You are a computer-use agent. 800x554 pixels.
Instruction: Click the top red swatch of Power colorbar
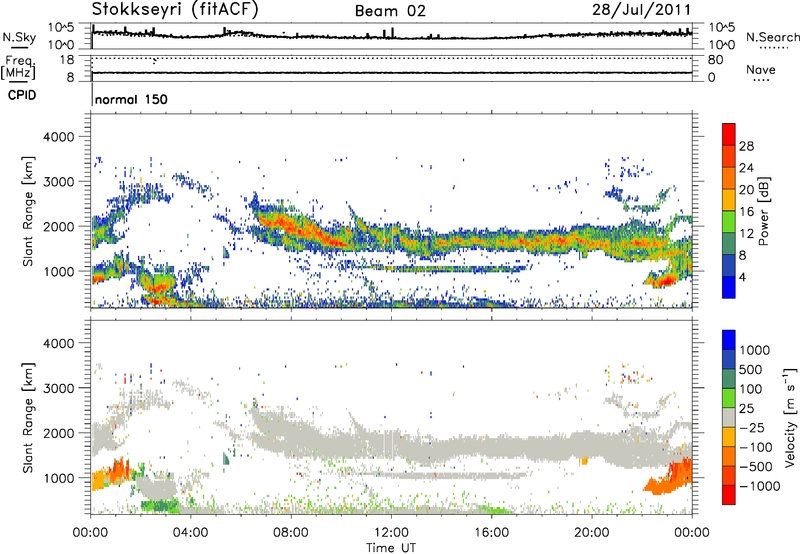coord(729,134)
